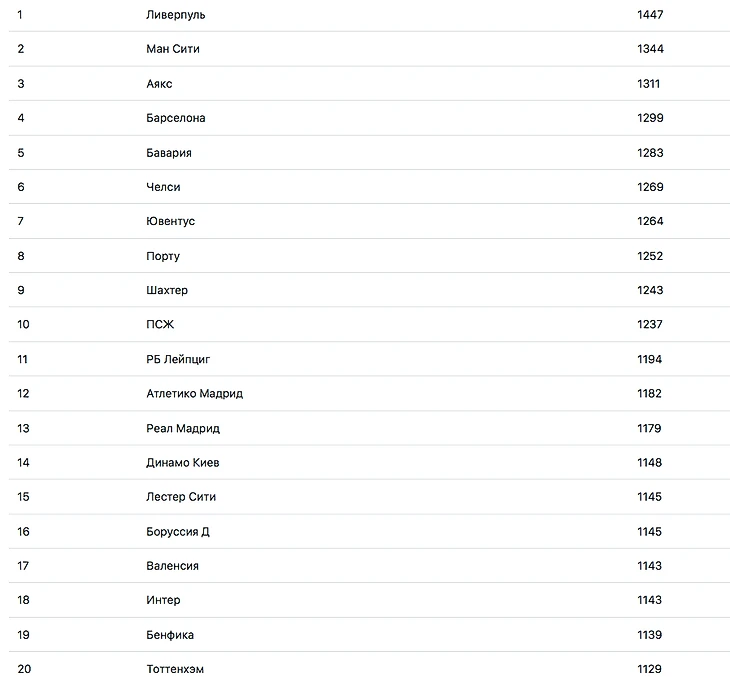730x677 pixels.
Task: Click the Бавария team name
Action: 169,153
